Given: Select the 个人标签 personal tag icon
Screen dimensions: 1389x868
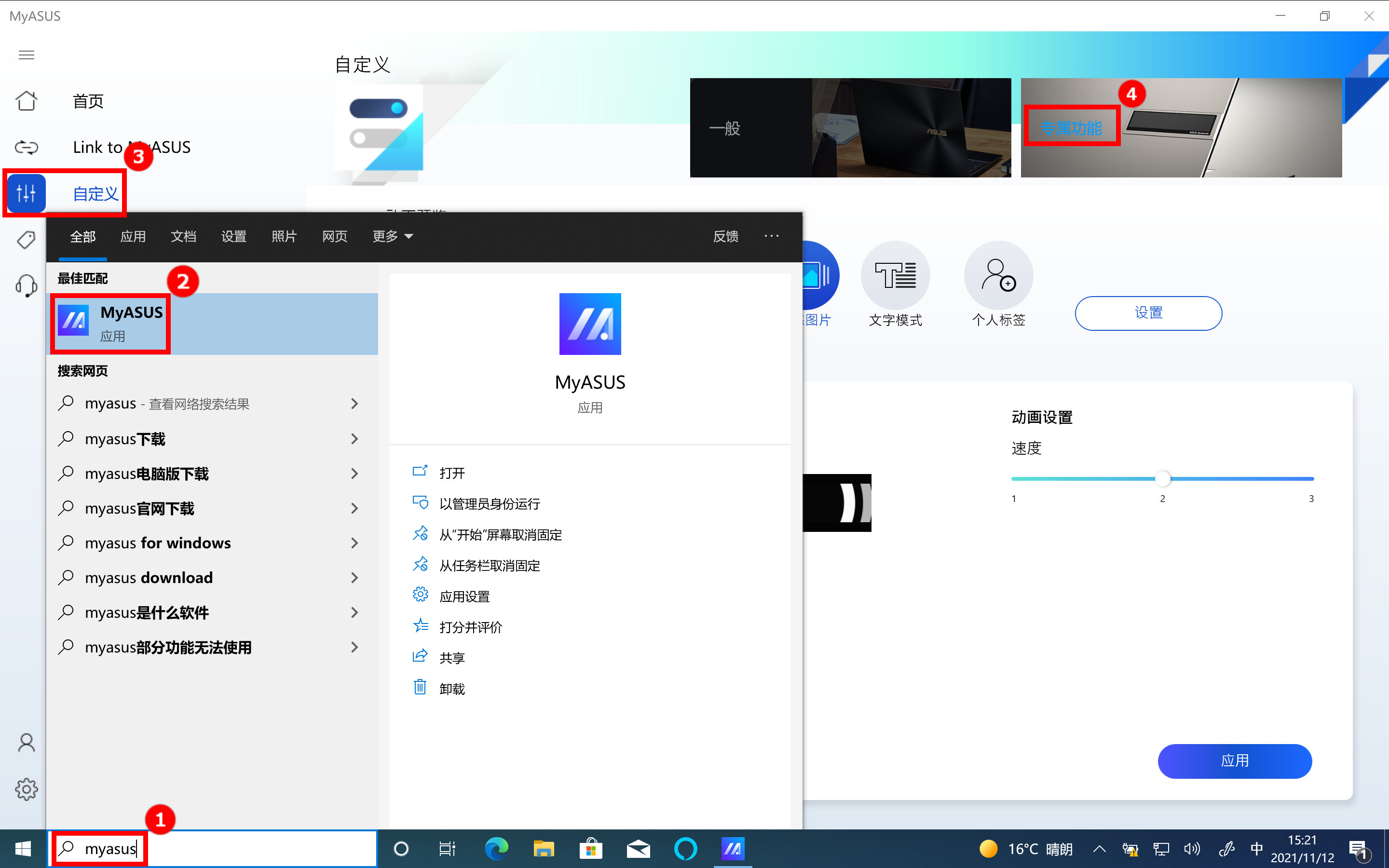Looking at the screenshot, I should pos(999,275).
